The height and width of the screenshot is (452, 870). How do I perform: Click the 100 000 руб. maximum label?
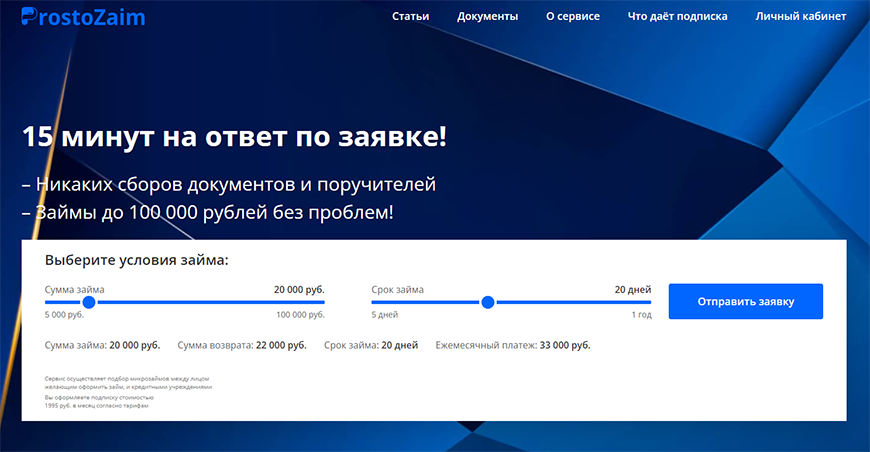coord(300,315)
